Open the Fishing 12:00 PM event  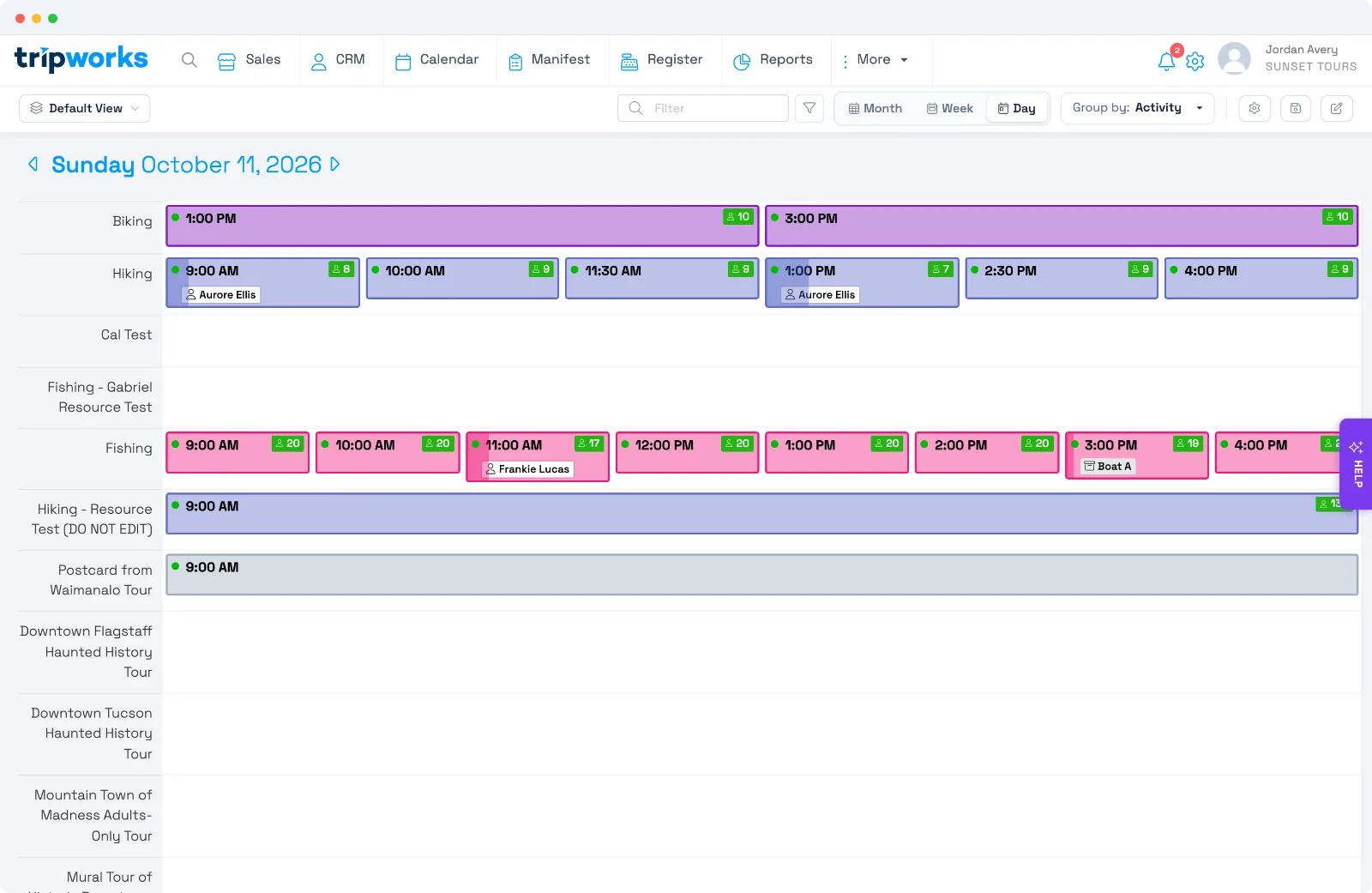[x=687, y=452]
